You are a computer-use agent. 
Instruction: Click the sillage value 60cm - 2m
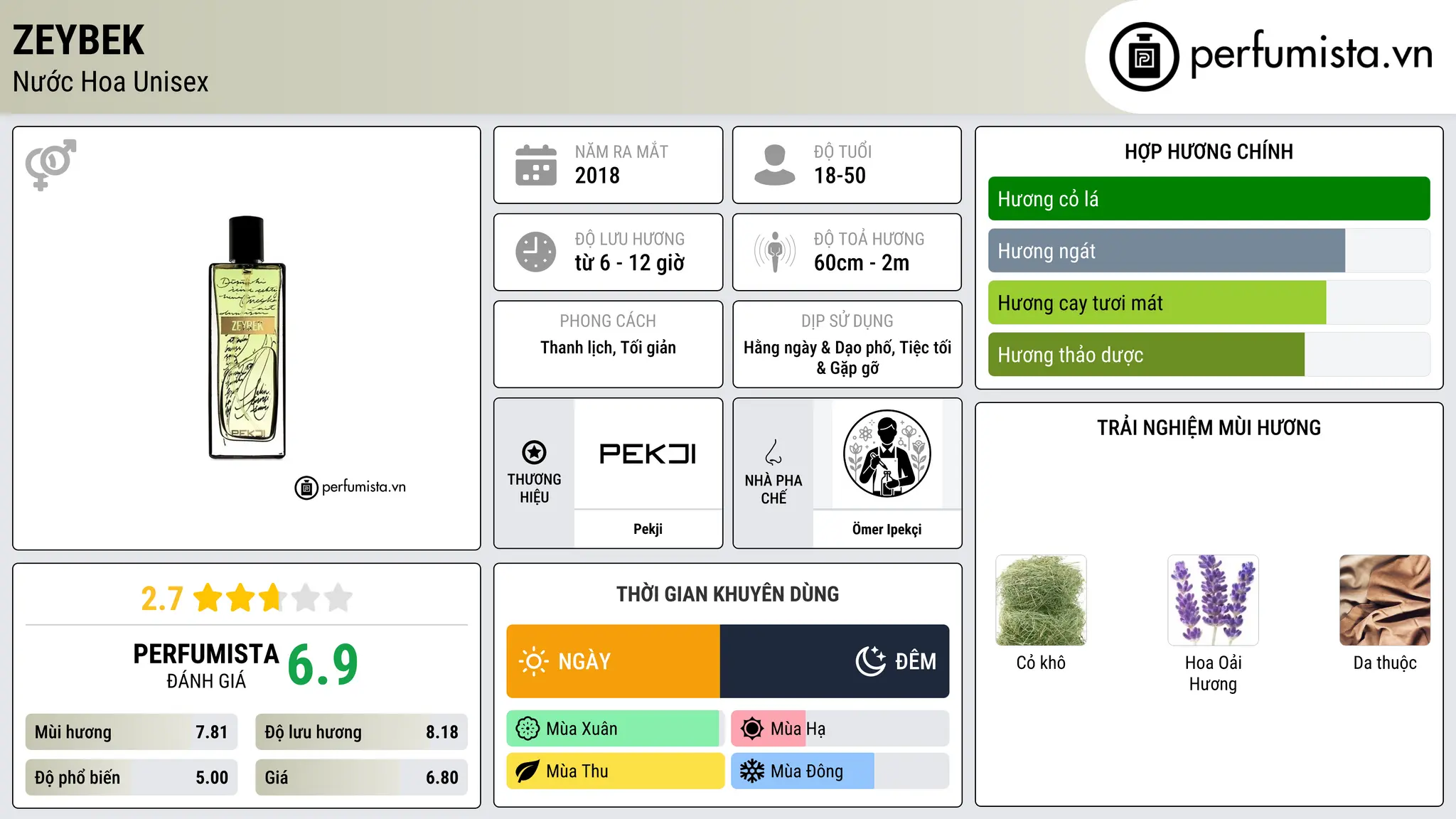pos(862,263)
